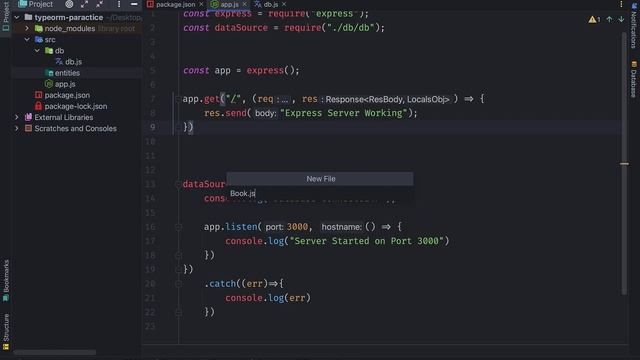
Task: Go to next highlighted error arrow
Action: pyautogui.click(x=621, y=19)
